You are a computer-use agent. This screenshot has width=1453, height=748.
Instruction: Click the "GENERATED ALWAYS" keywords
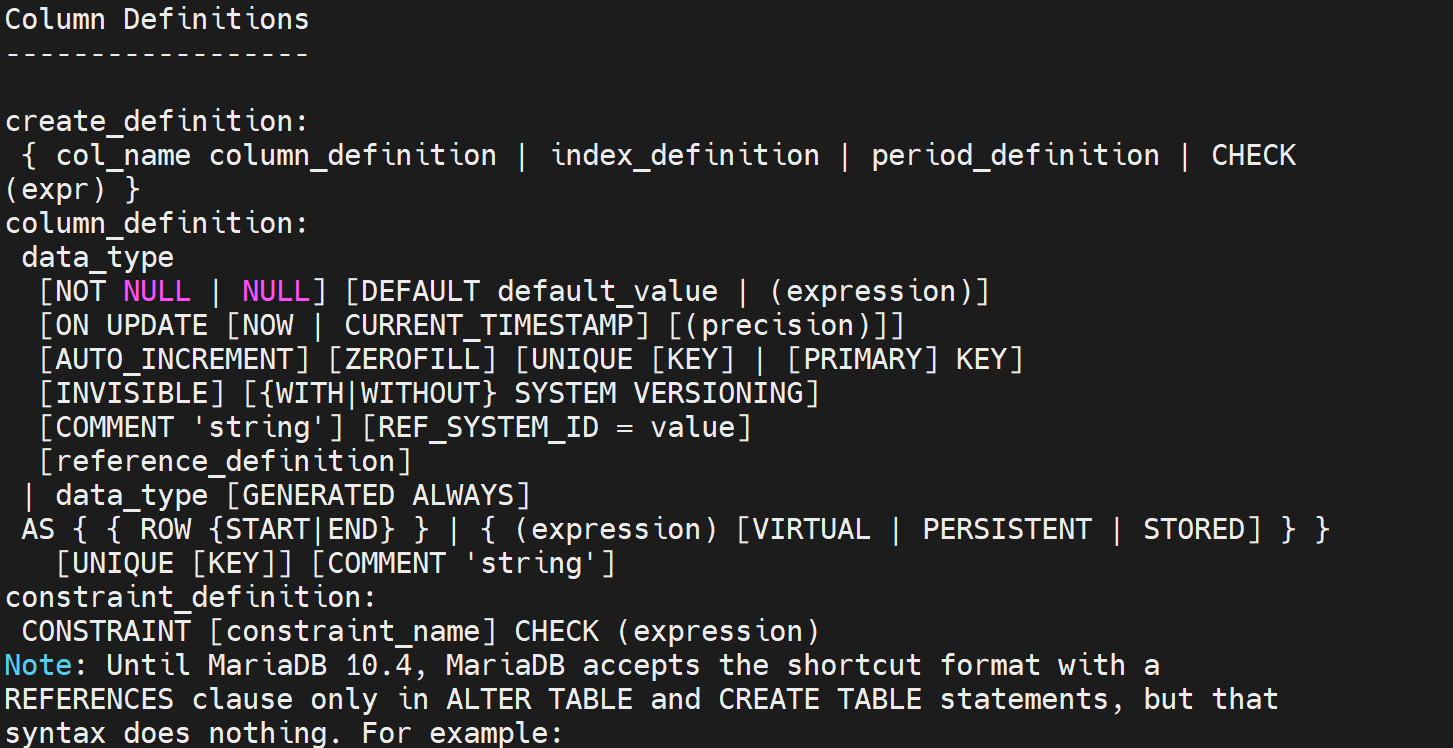click(x=386, y=495)
